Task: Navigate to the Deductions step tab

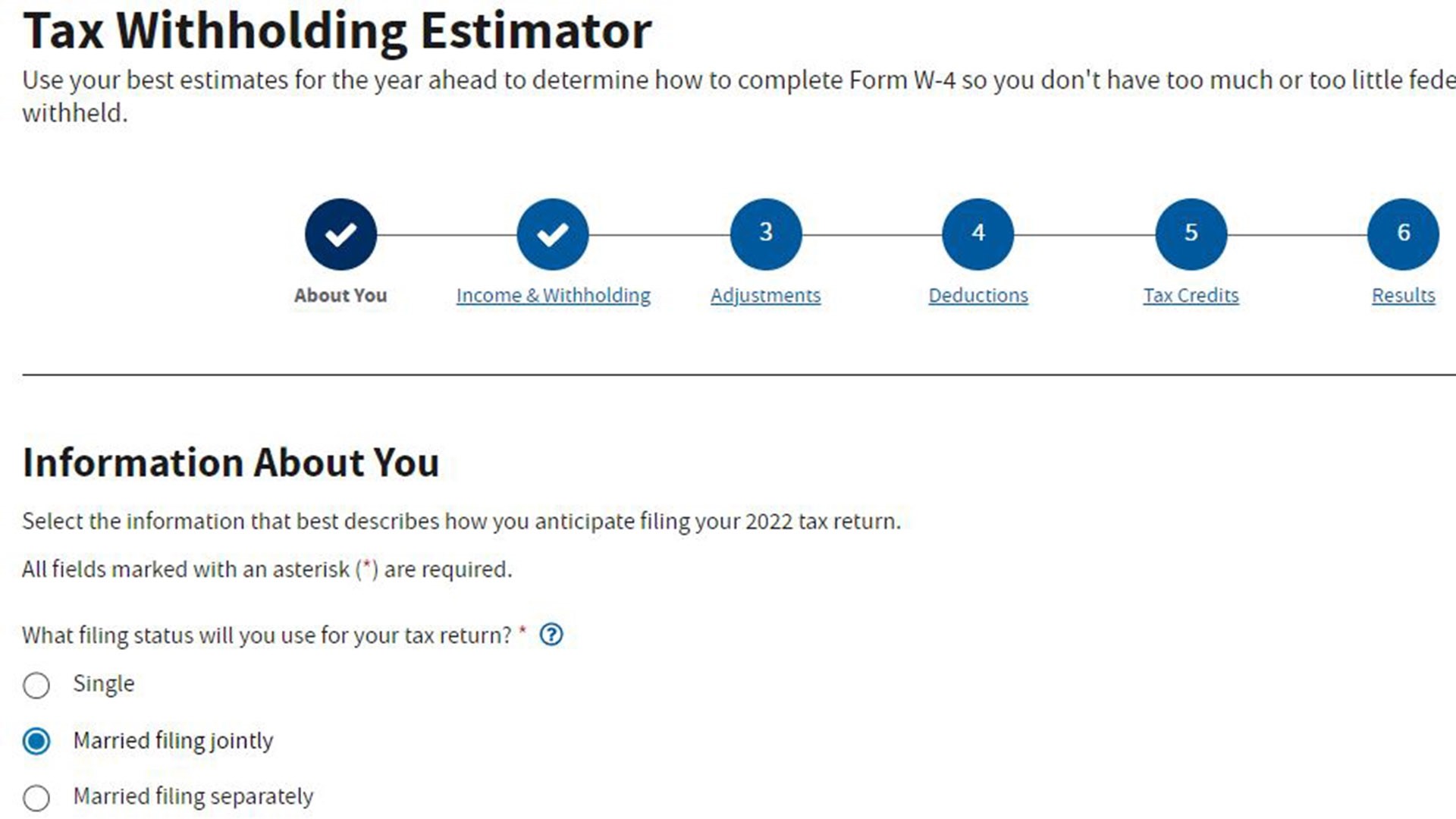Action: [x=978, y=295]
